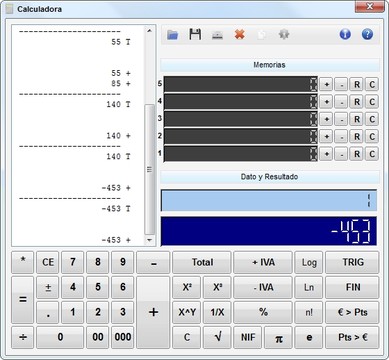Click the printer icon in toolbar

click(217, 35)
